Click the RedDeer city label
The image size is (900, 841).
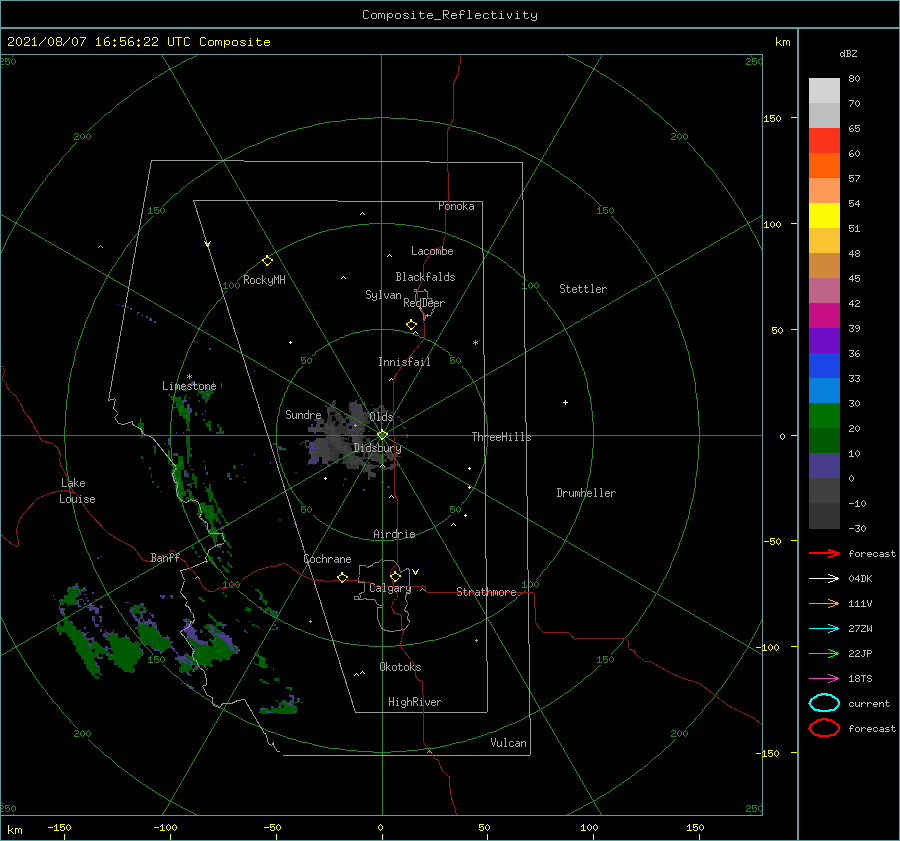[424, 303]
